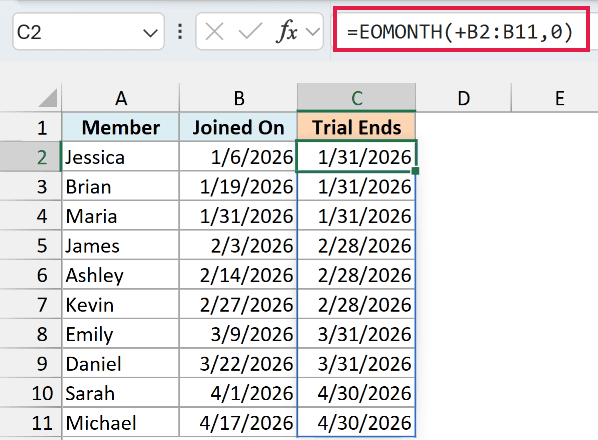Select the join date 2/14/2026
The image size is (598, 440).
[238, 275]
